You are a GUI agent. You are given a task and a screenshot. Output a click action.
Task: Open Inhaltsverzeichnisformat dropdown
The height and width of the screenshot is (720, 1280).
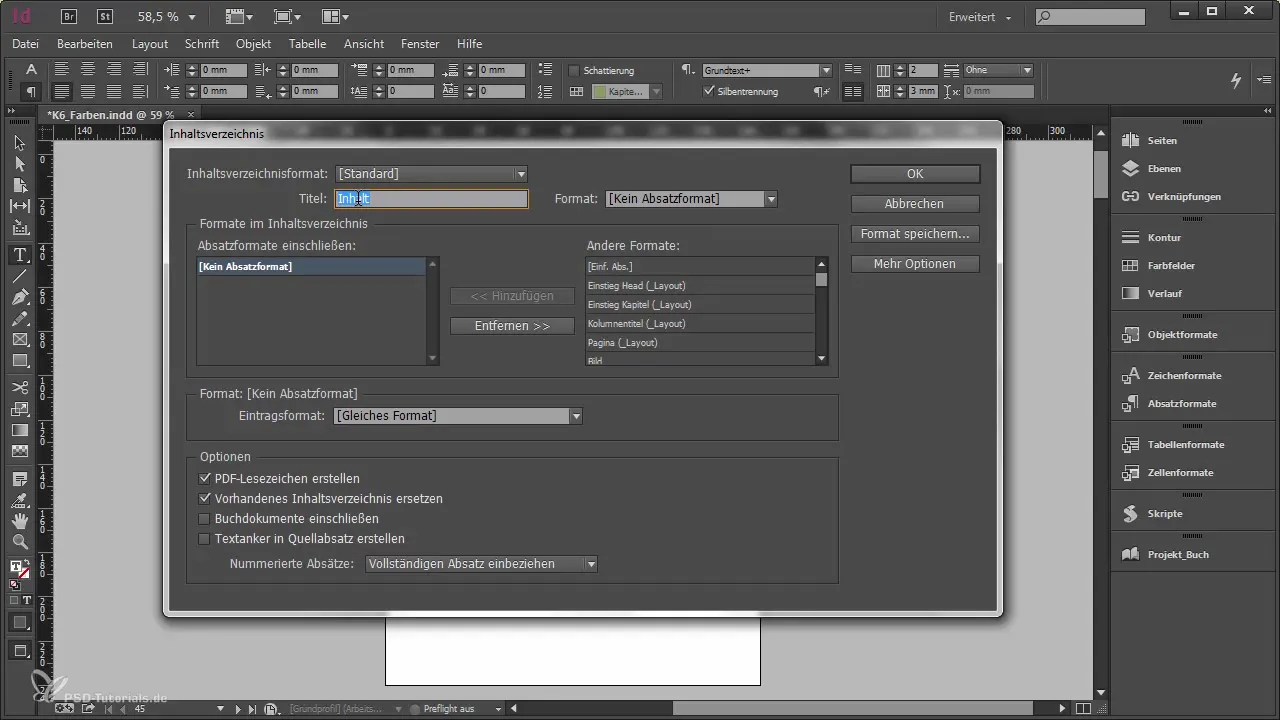431,174
